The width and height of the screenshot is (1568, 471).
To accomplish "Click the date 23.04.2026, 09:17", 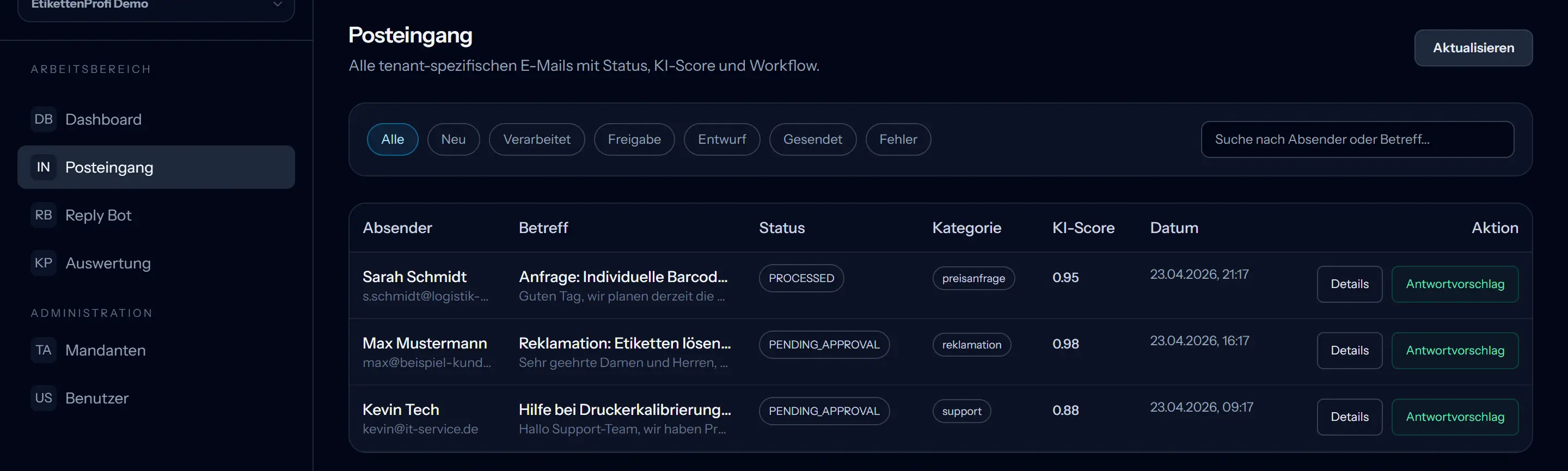I will click(1201, 407).
